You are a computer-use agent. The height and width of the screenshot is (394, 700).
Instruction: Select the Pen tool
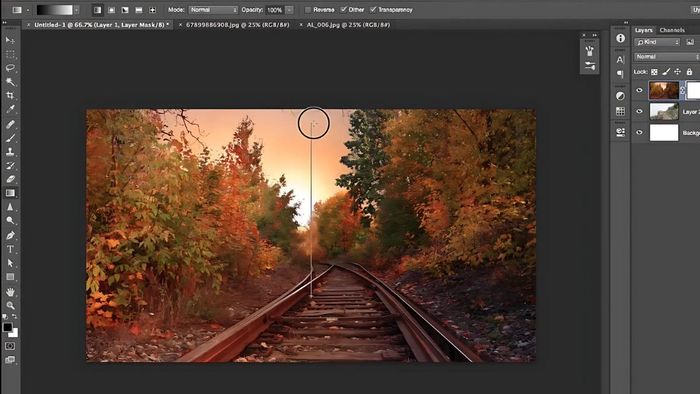click(x=10, y=235)
